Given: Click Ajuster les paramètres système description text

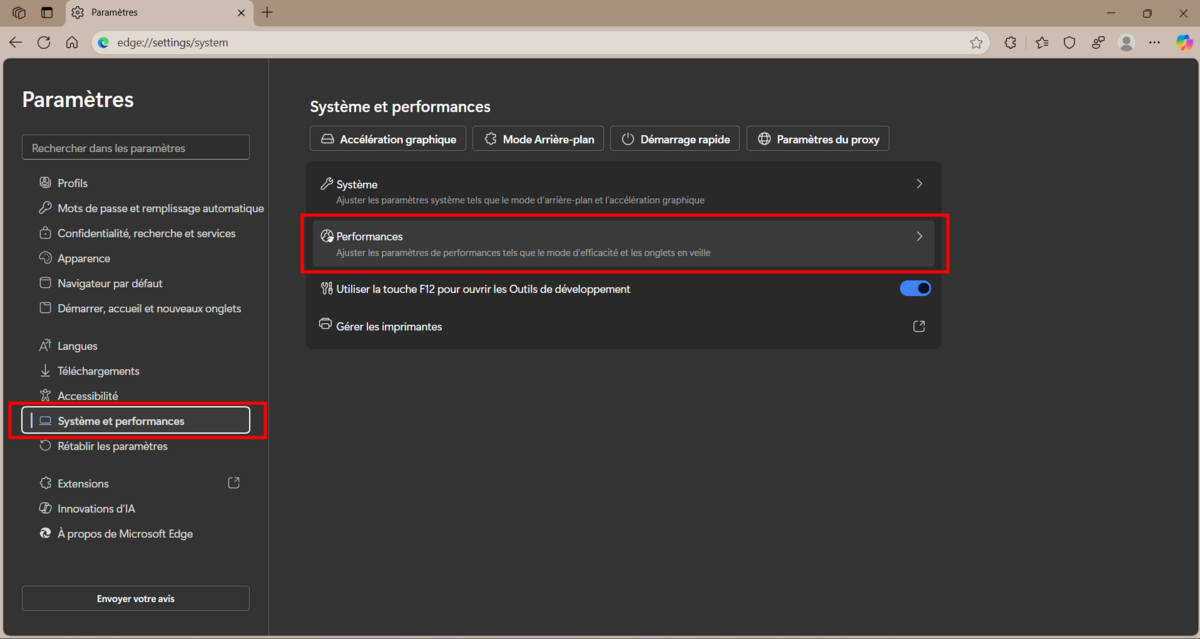Looking at the screenshot, I should pos(520,200).
